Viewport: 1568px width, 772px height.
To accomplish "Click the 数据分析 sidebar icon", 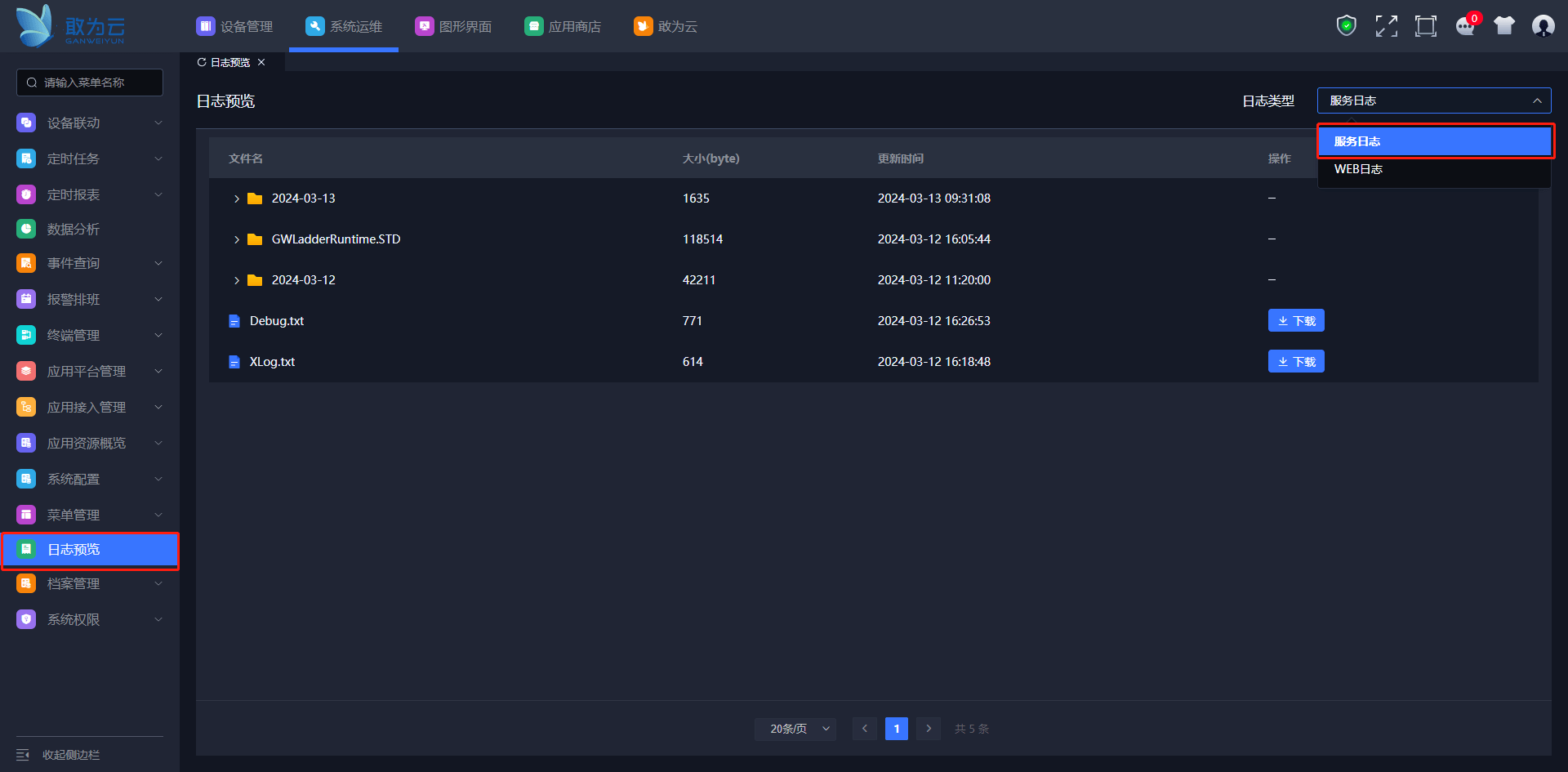I will tap(26, 229).
